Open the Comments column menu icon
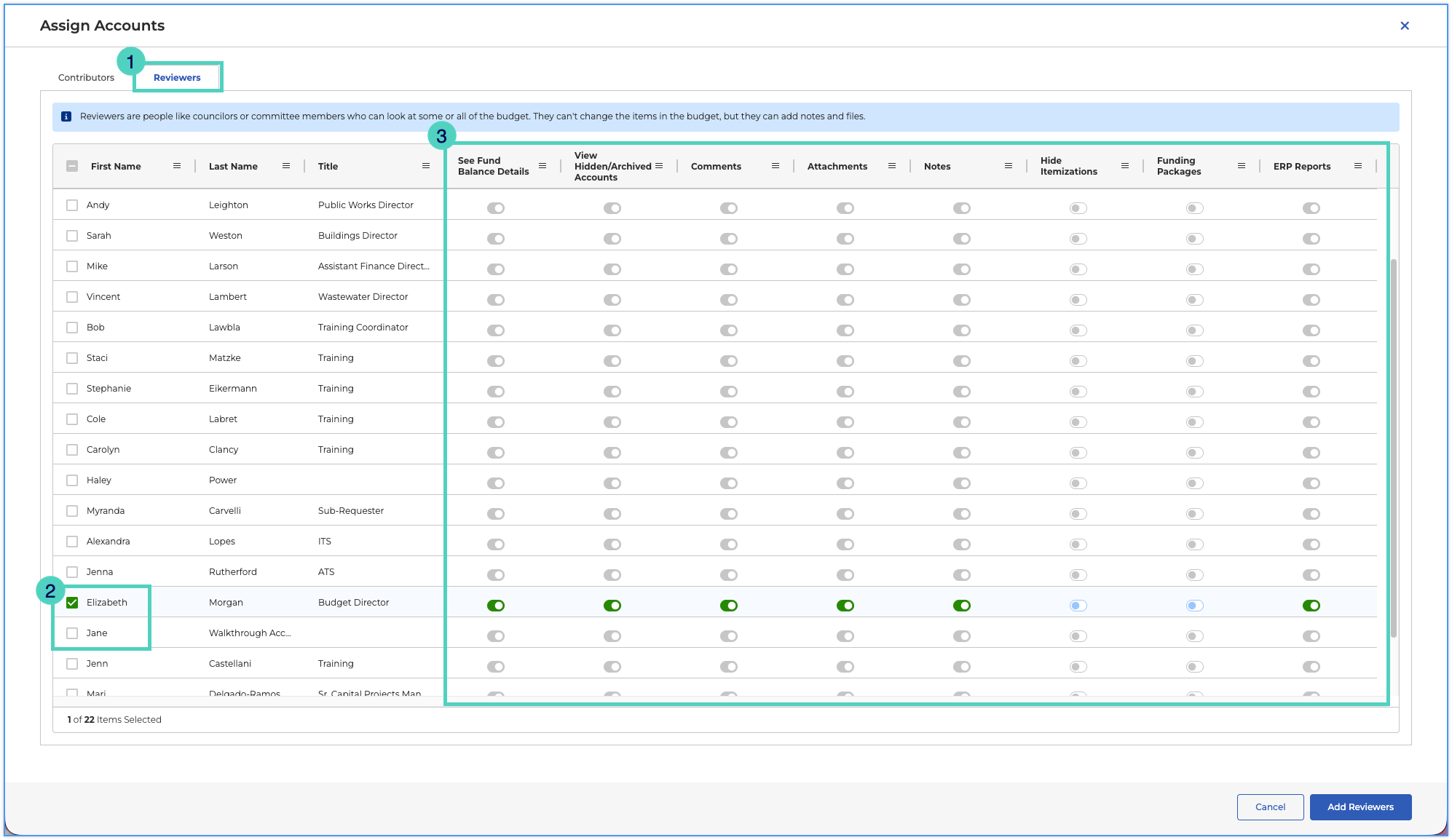The image size is (1452, 840). coord(776,166)
